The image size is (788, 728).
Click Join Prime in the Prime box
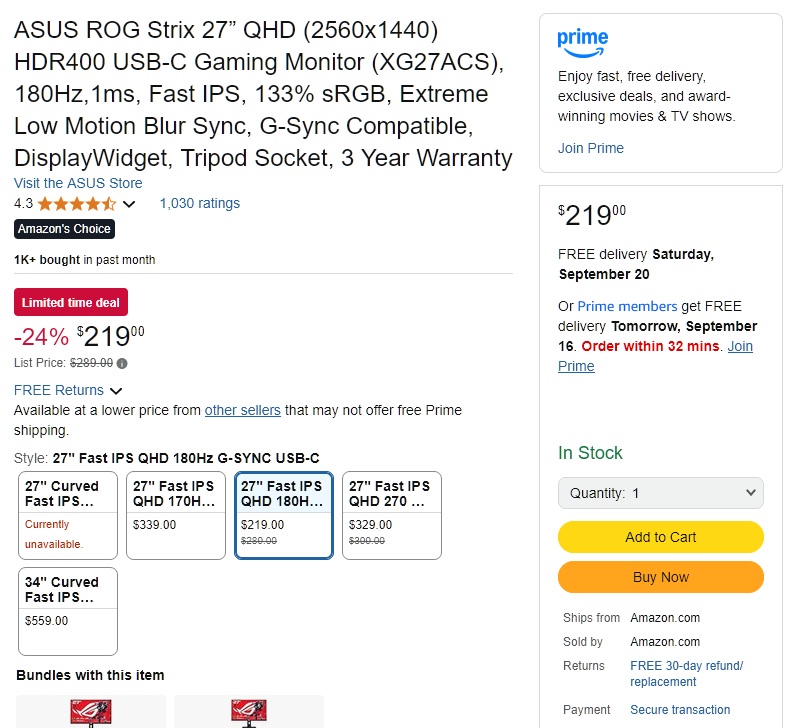590,148
